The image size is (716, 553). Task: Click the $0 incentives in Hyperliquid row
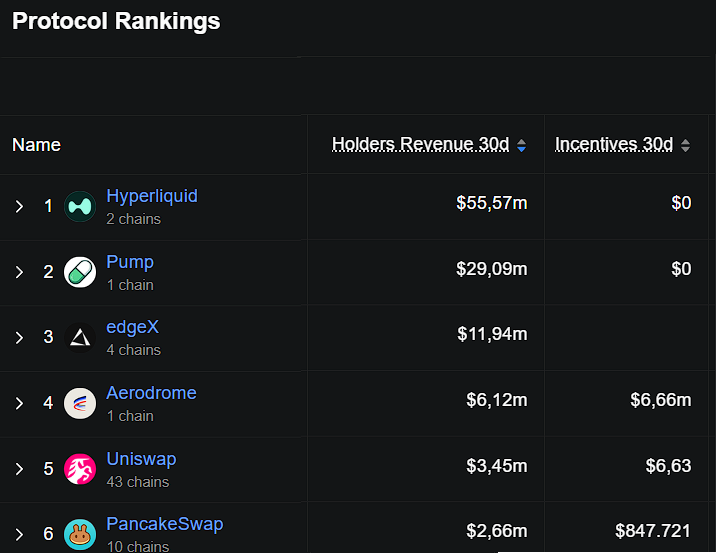point(681,203)
